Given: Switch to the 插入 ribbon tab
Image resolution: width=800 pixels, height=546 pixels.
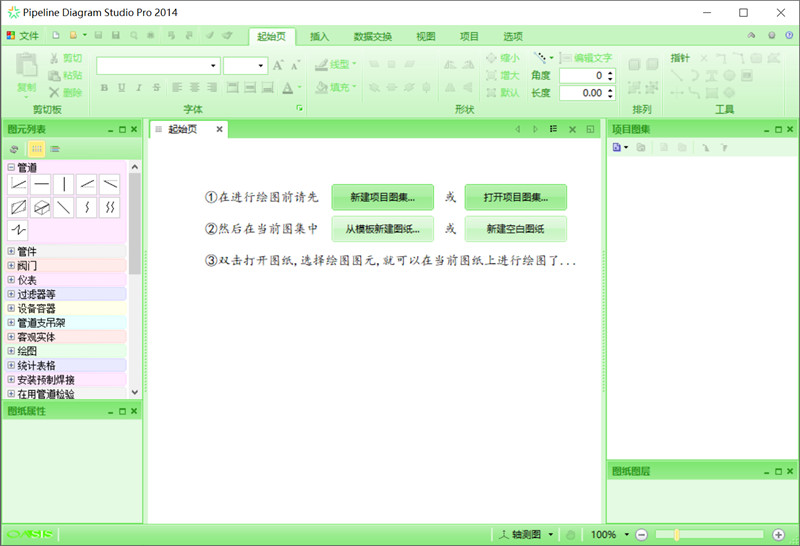Looking at the screenshot, I should click(319, 36).
